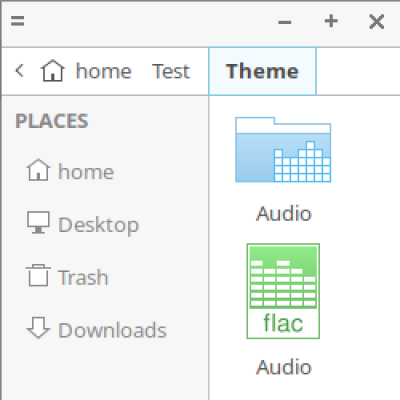Click the monitor icon beside Desktop

(x=38, y=223)
